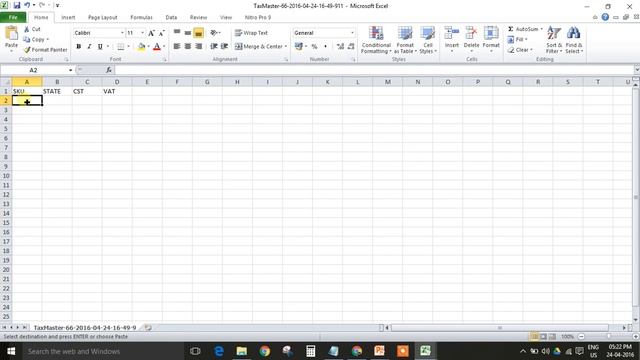This screenshot has height=360, width=640.
Task: Open the Fill Color dropdown arrow
Action: click(x=148, y=47)
